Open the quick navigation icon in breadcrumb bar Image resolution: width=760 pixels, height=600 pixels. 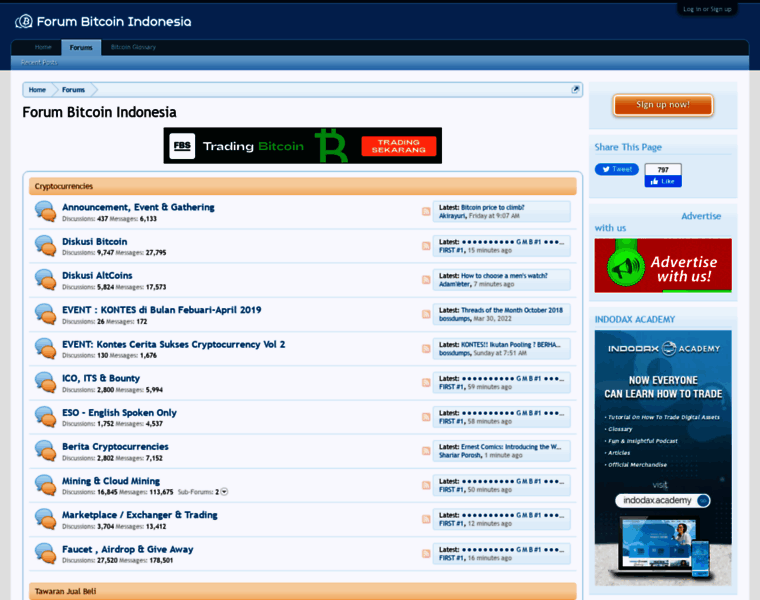pos(575,89)
